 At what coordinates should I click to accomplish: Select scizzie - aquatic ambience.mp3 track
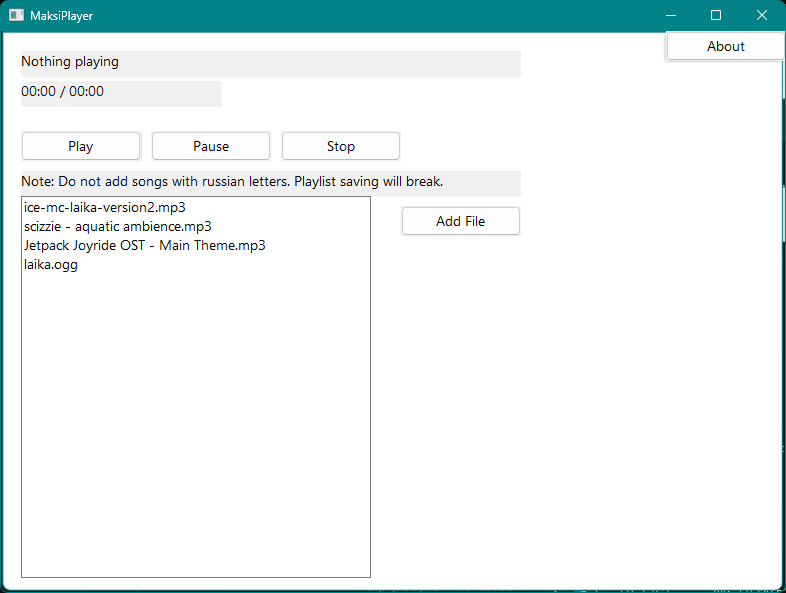click(x=118, y=227)
